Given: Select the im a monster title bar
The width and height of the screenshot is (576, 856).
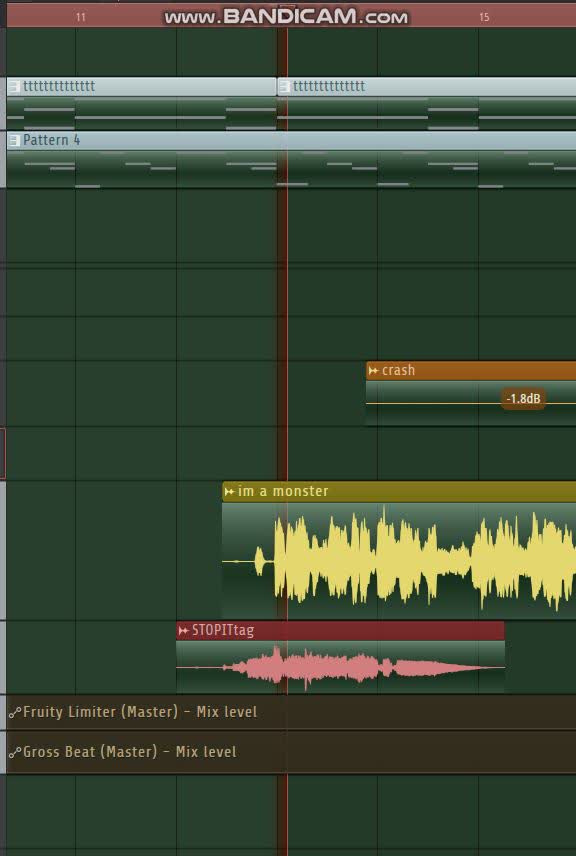Looking at the screenshot, I should click(399, 492).
